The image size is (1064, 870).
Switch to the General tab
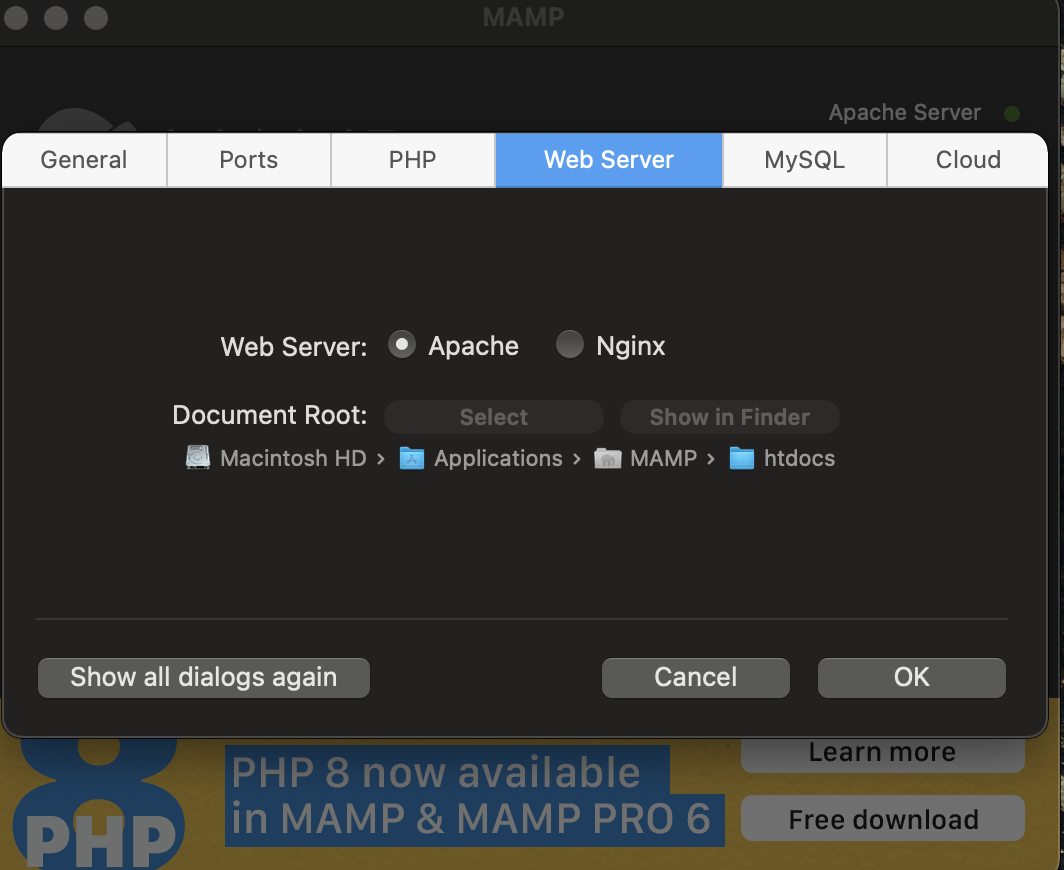pos(83,159)
